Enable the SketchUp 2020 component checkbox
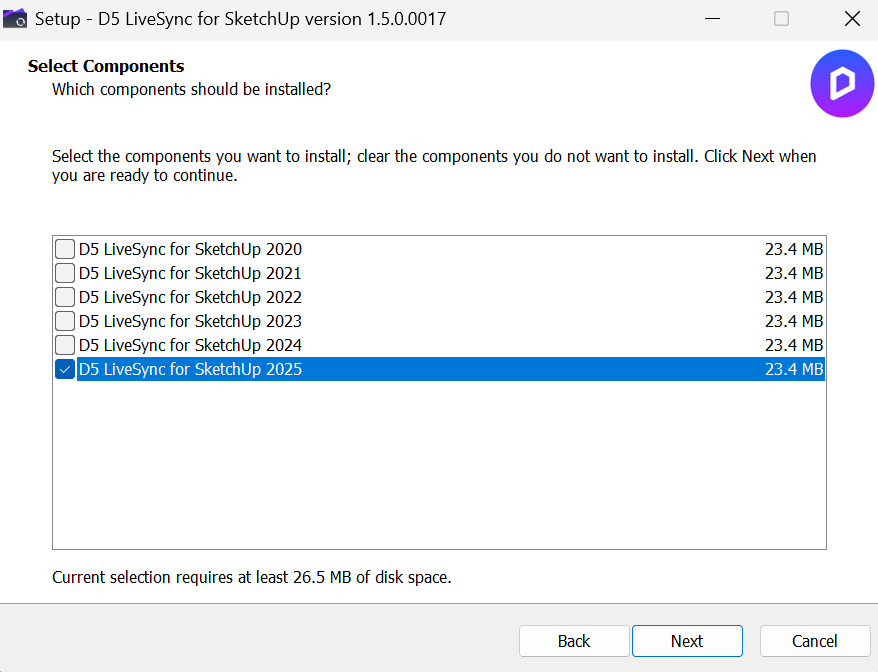 click(x=65, y=249)
